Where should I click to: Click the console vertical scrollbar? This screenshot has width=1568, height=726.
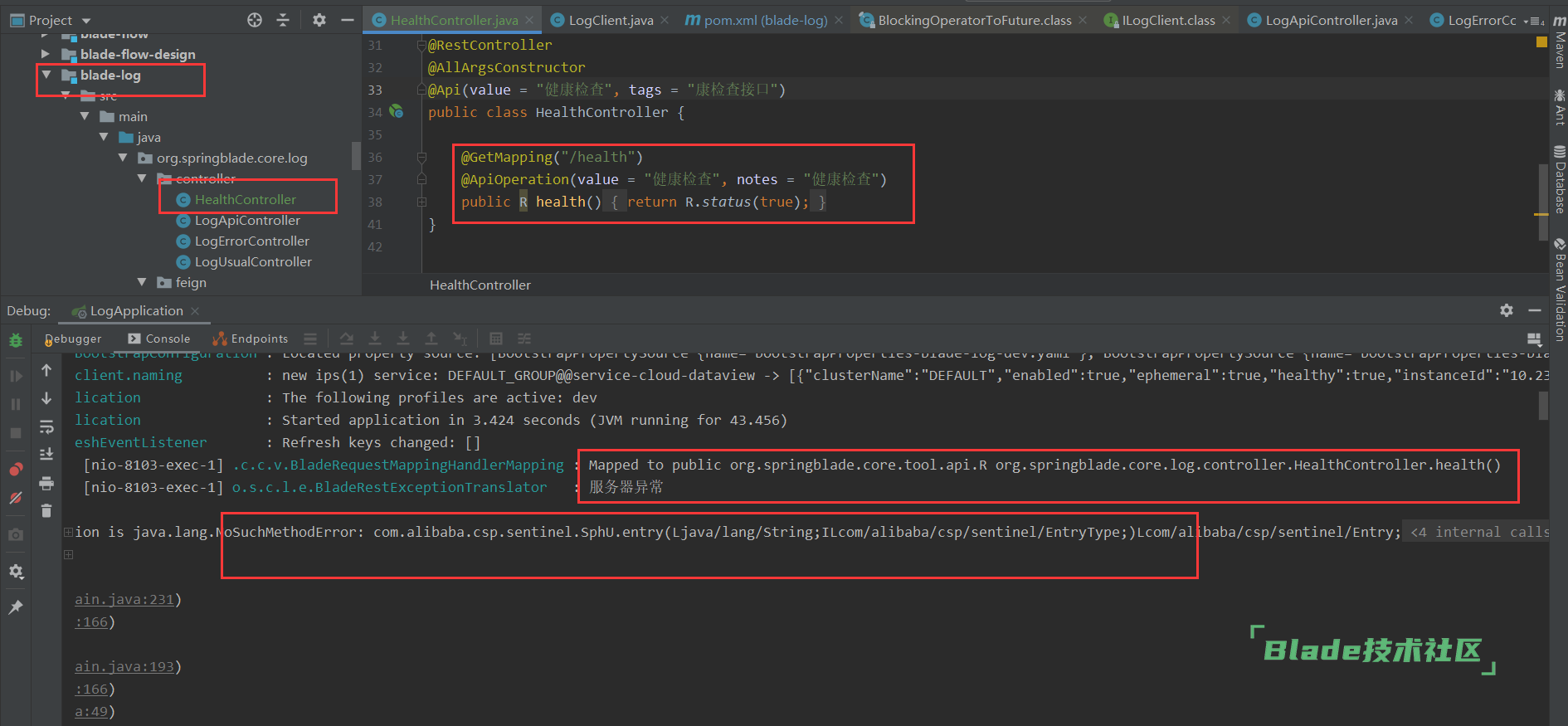[1544, 406]
